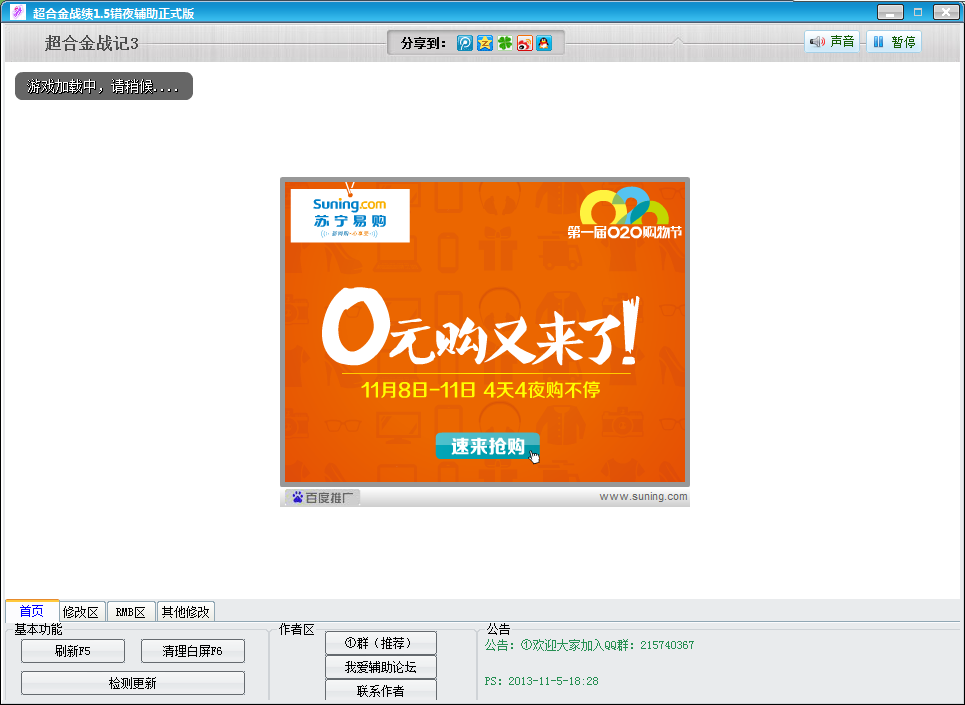Click the app icon in the title bar

18,12
